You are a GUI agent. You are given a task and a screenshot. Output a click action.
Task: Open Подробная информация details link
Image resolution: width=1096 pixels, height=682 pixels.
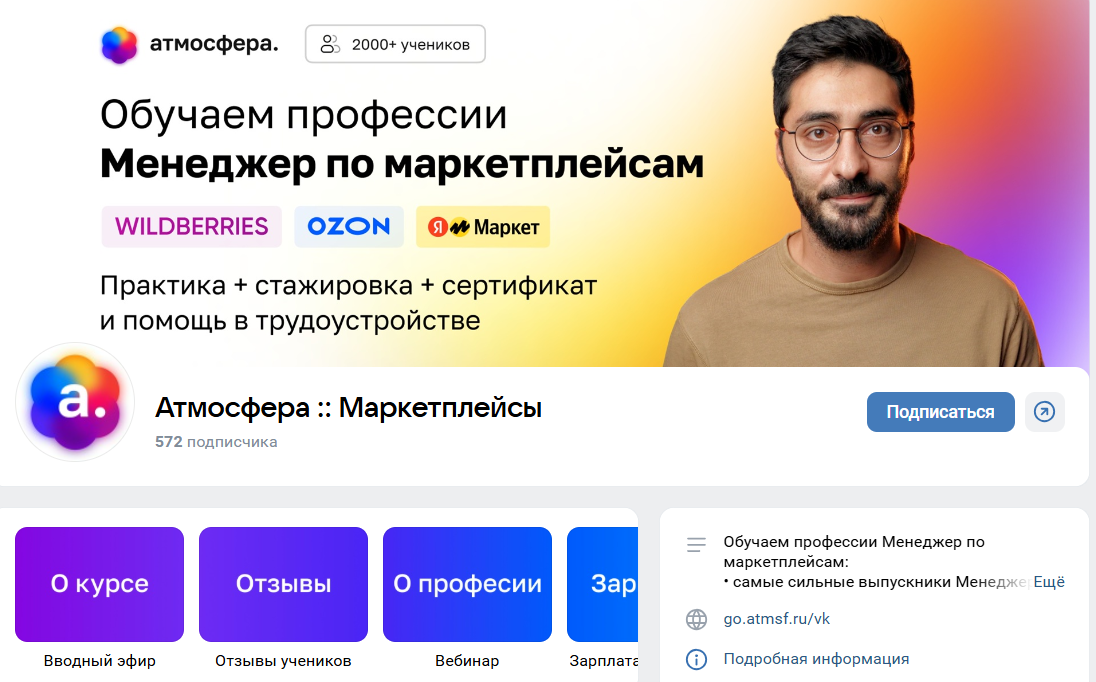tap(816, 658)
